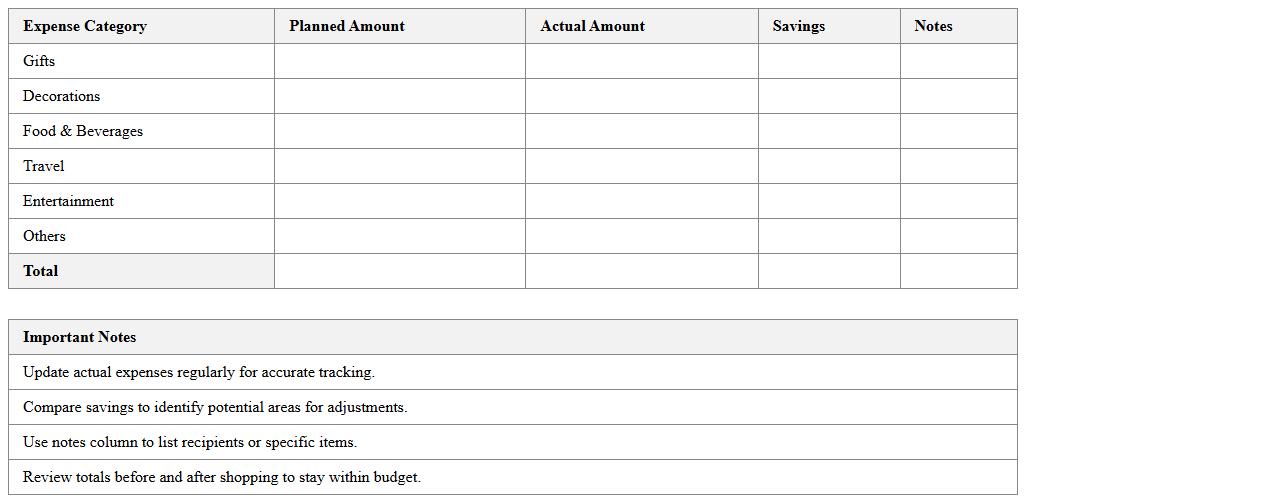Click the Food & Beverages row label
The height and width of the screenshot is (501, 1278).
(83, 131)
